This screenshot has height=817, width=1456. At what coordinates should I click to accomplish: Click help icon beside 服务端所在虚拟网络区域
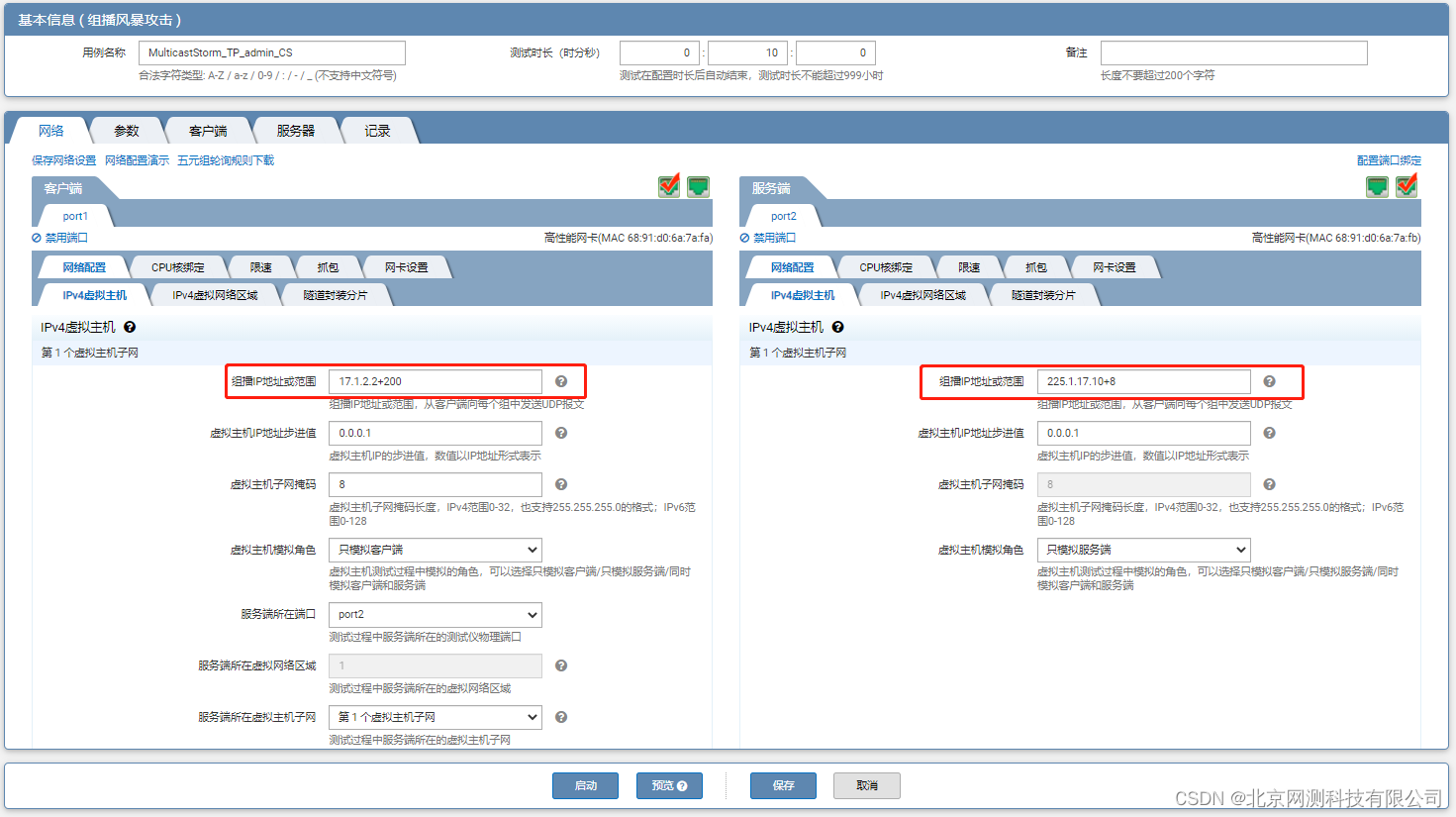561,665
